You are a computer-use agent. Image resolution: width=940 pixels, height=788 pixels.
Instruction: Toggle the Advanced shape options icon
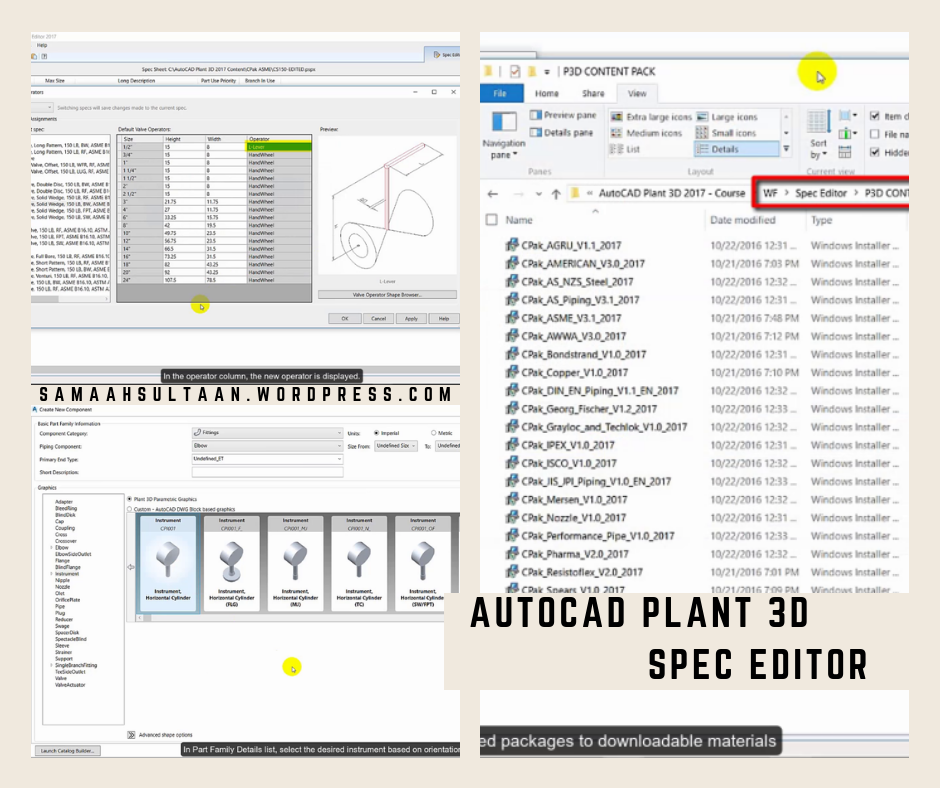tap(131, 735)
